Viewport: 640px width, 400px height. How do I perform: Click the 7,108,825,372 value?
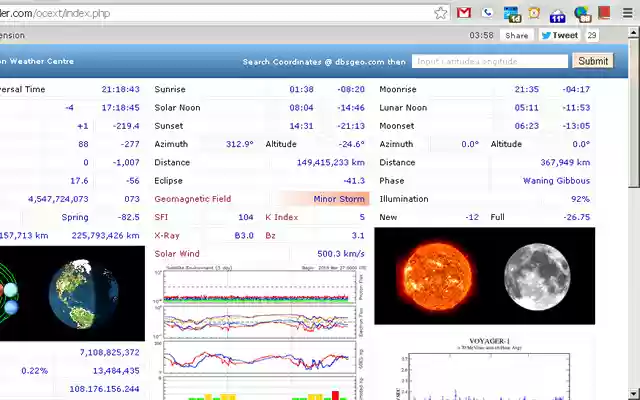click(x=109, y=352)
